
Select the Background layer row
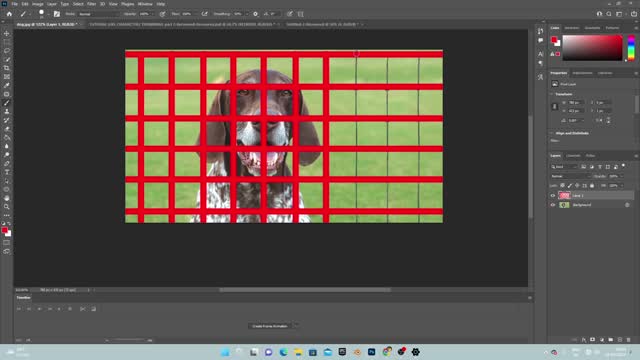point(591,205)
